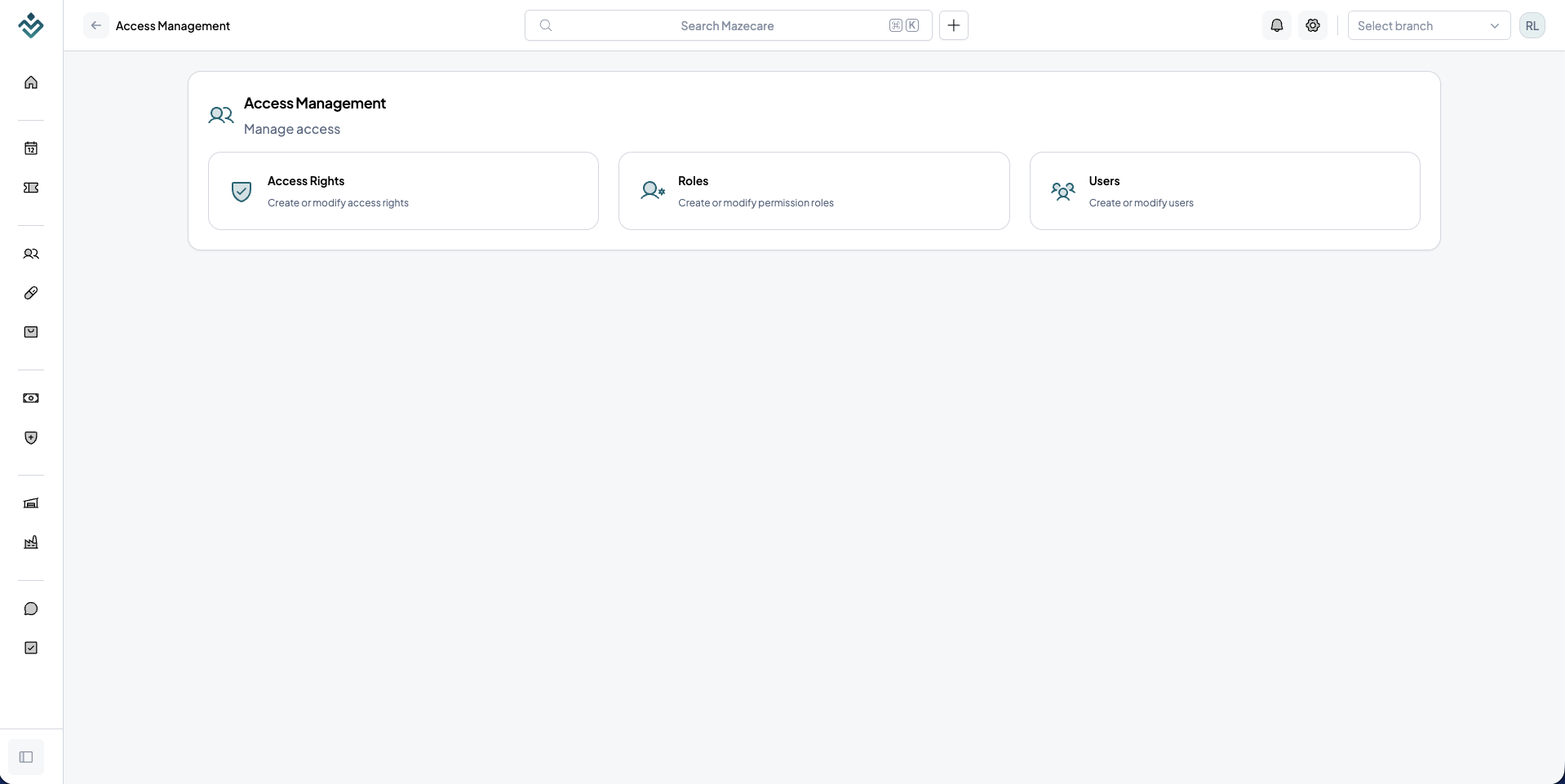Open the settings gear
This screenshot has width=1565, height=784.
coord(1313,25)
